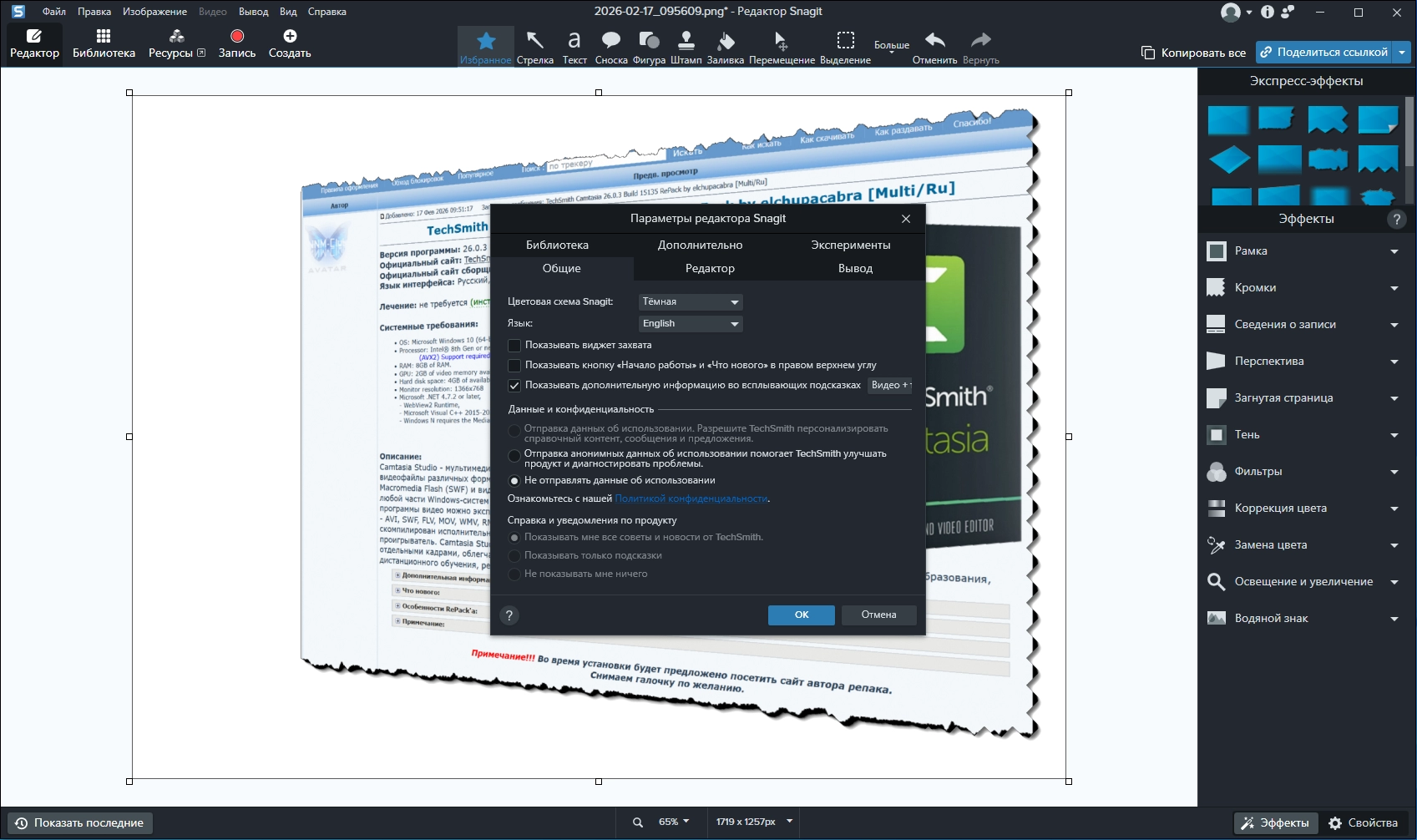Viewport: 1417px width, 840px height.
Task: Select 'Не показывать мне ничего' radio
Action: click(514, 574)
